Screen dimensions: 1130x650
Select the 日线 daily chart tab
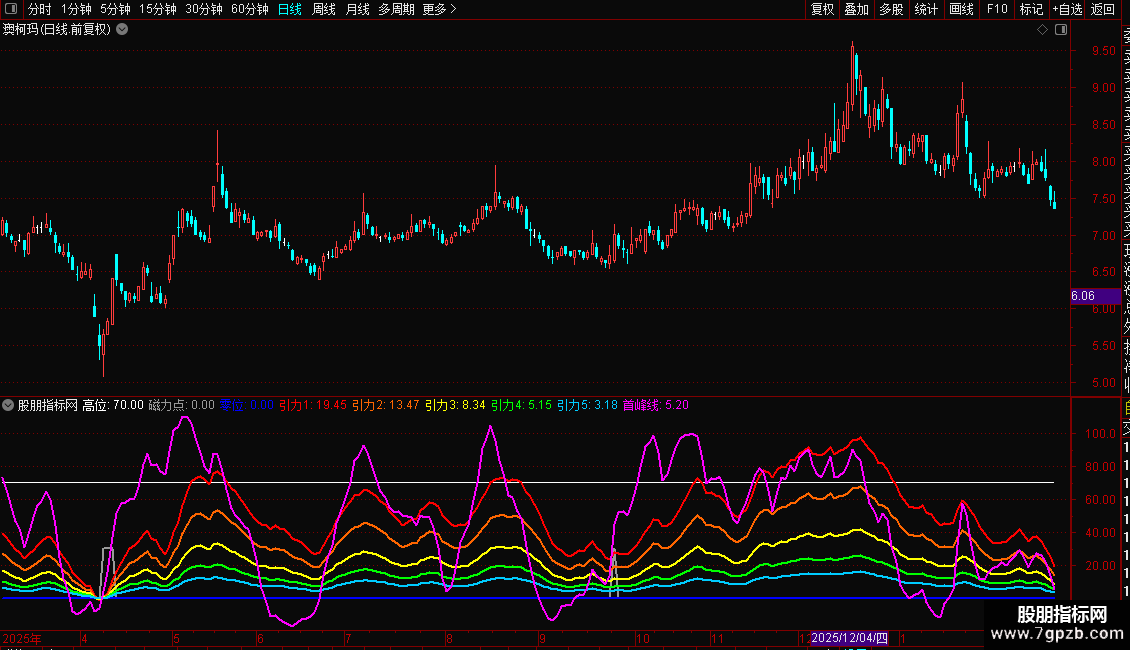coord(290,9)
